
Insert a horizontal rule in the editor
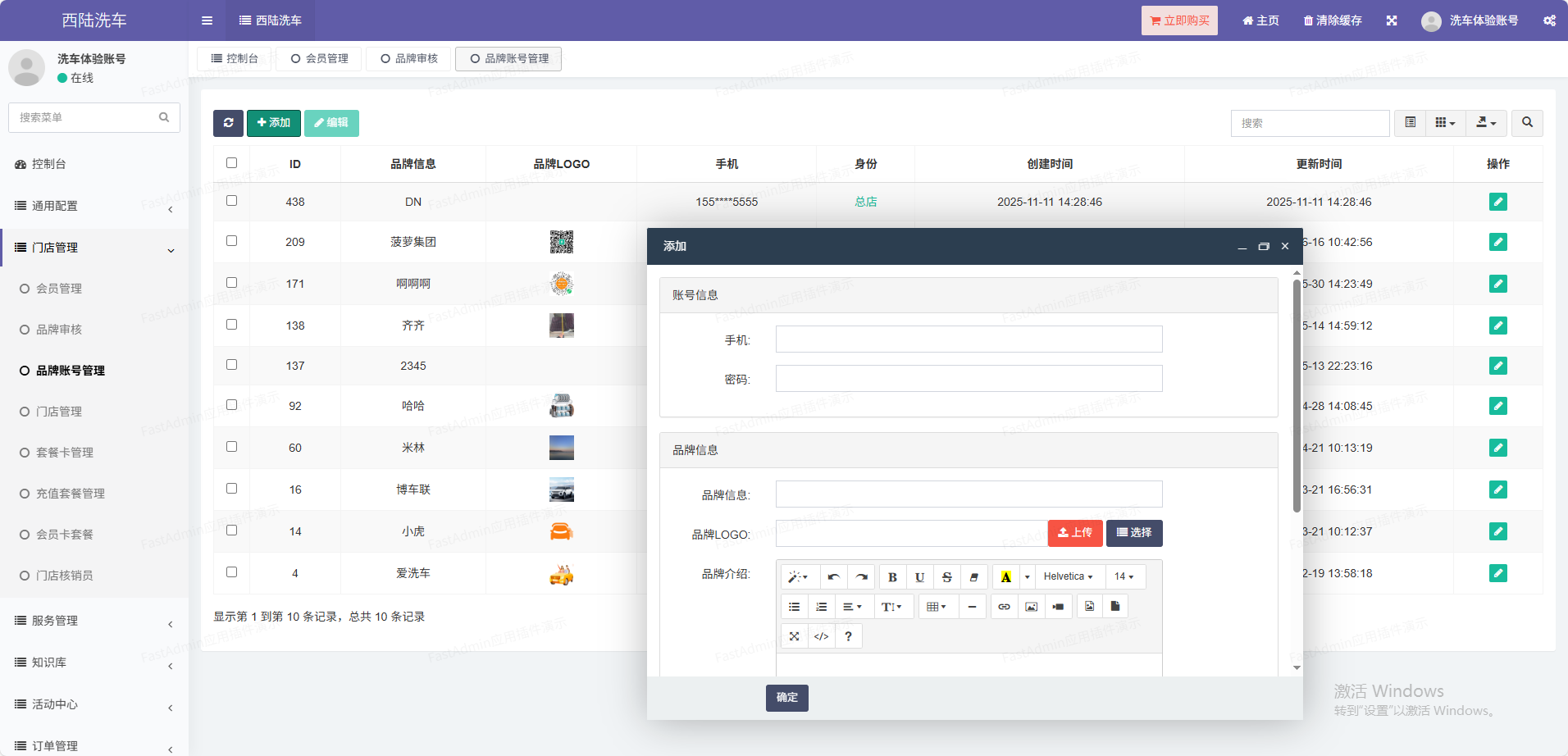[x=972, y=607]
